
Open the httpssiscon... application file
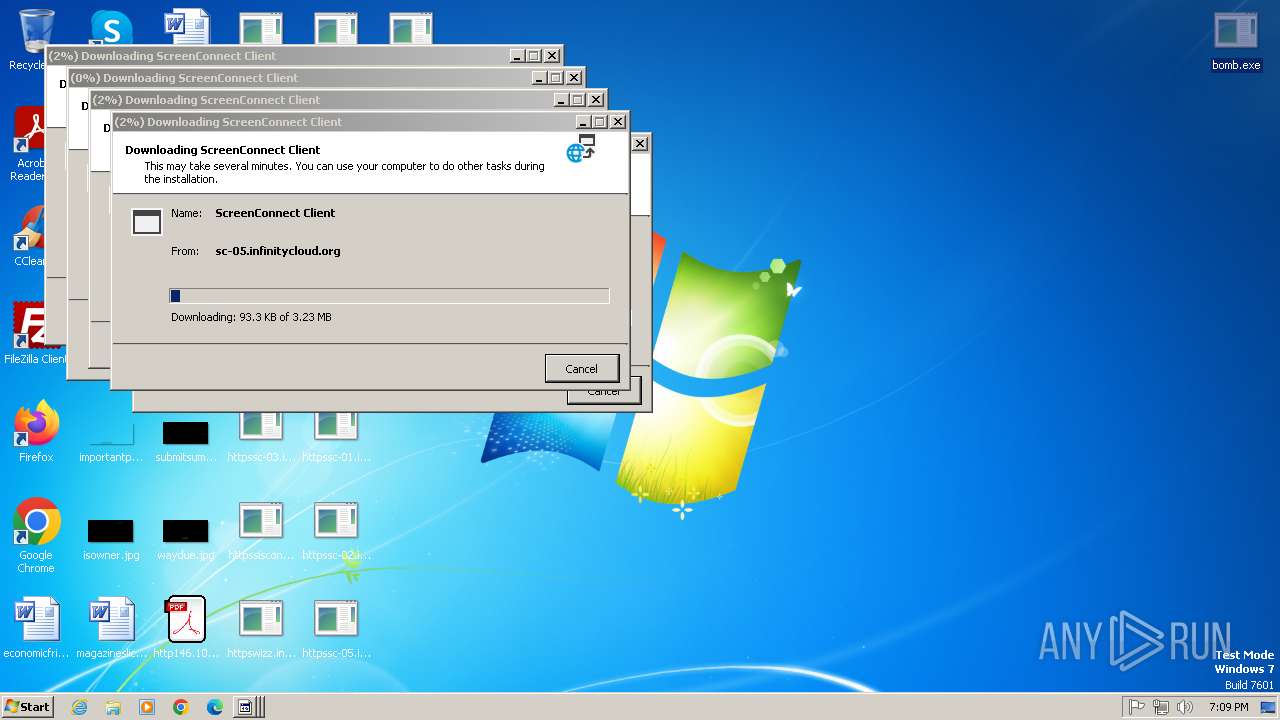click(x=261, y=532)
